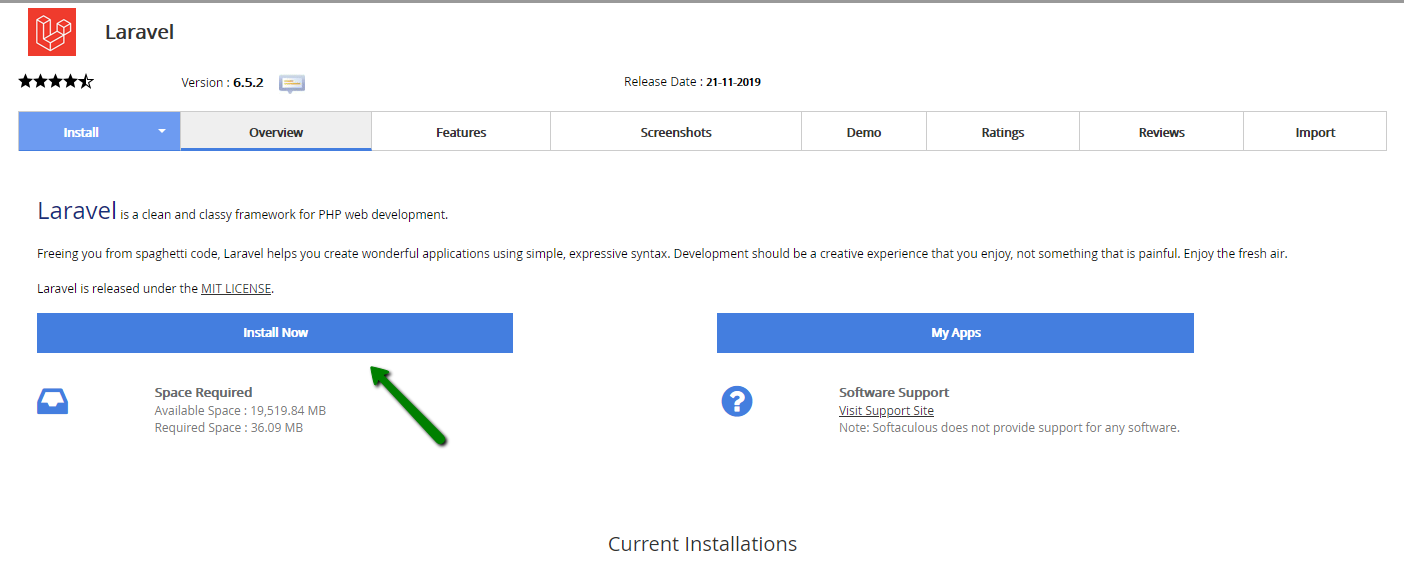Image resolution: width=1404 pixels, height=575 pixels.
Task: Click the Laravel title heading
Action: click(x=140, y=32)
